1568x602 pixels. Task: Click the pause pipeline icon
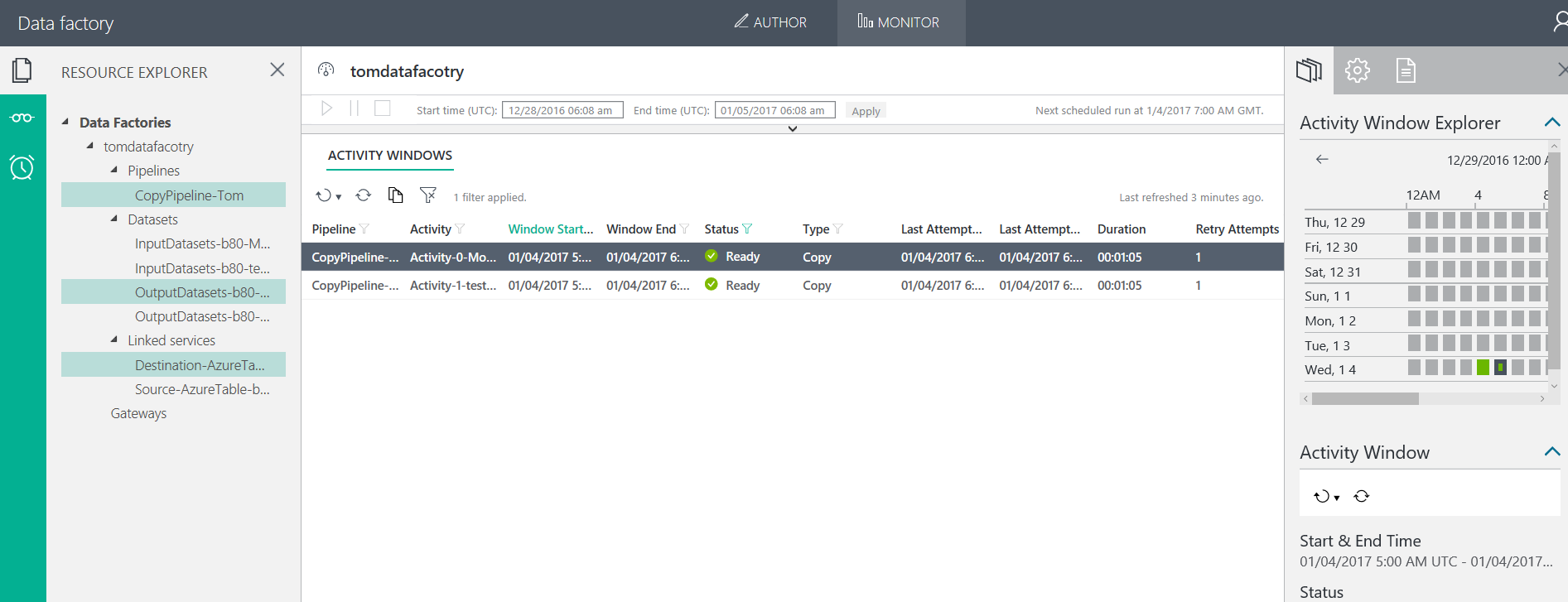coord(355,108)
